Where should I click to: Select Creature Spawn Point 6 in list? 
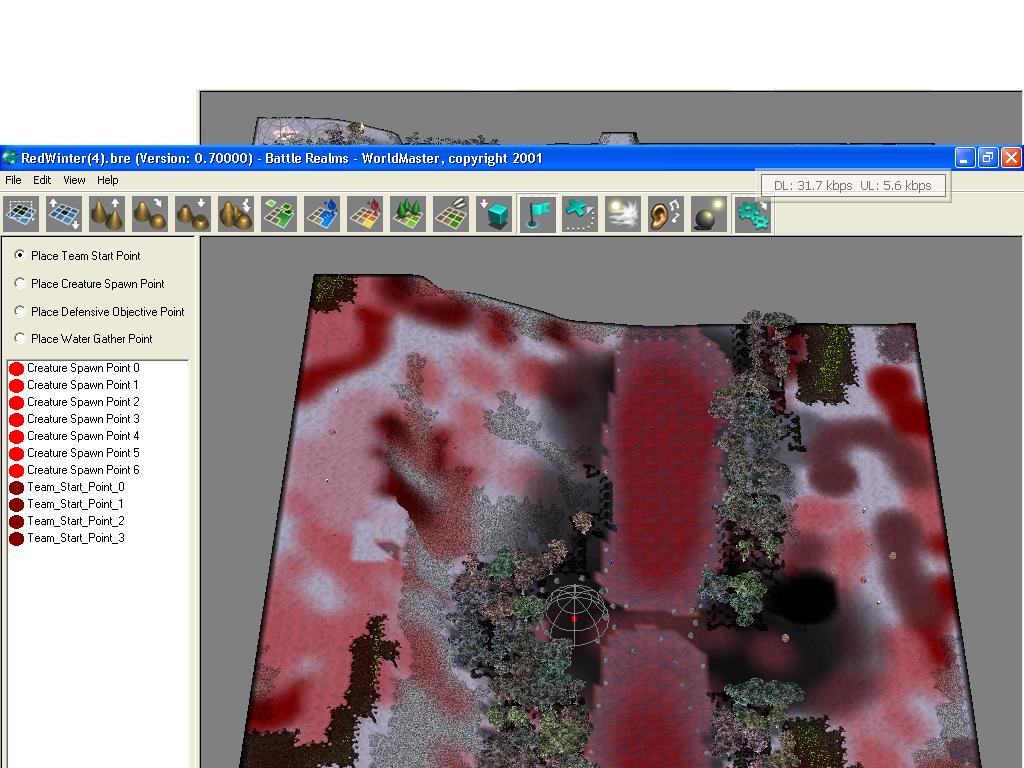coord(74,470)
